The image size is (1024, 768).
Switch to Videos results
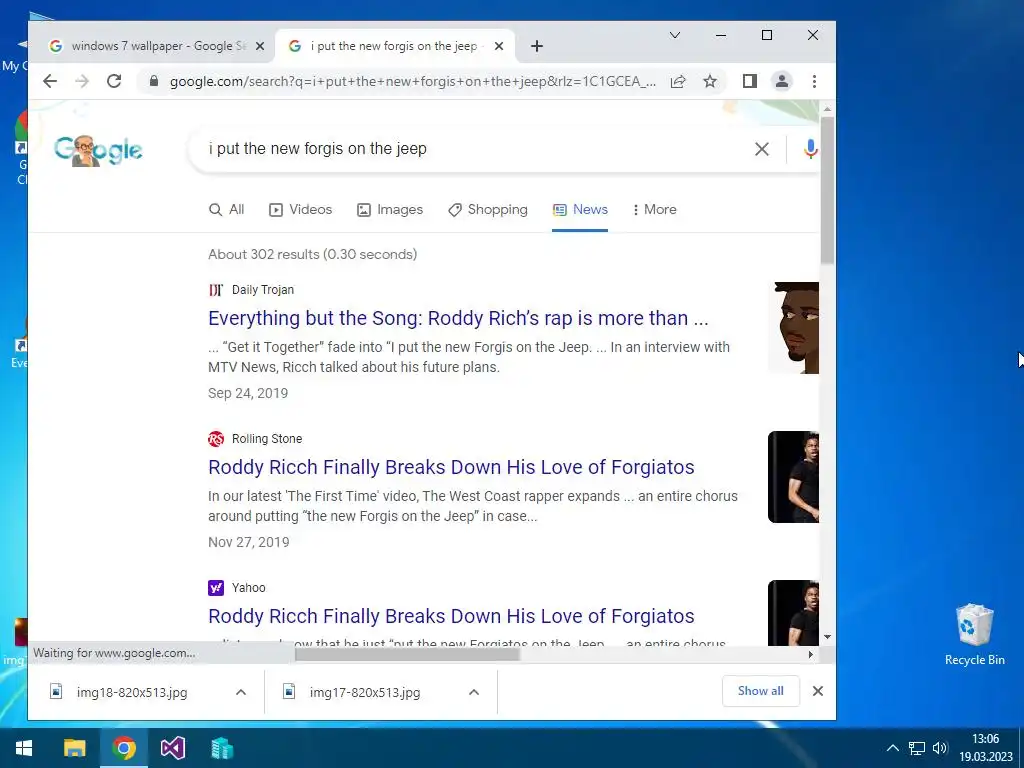point(300,210)
